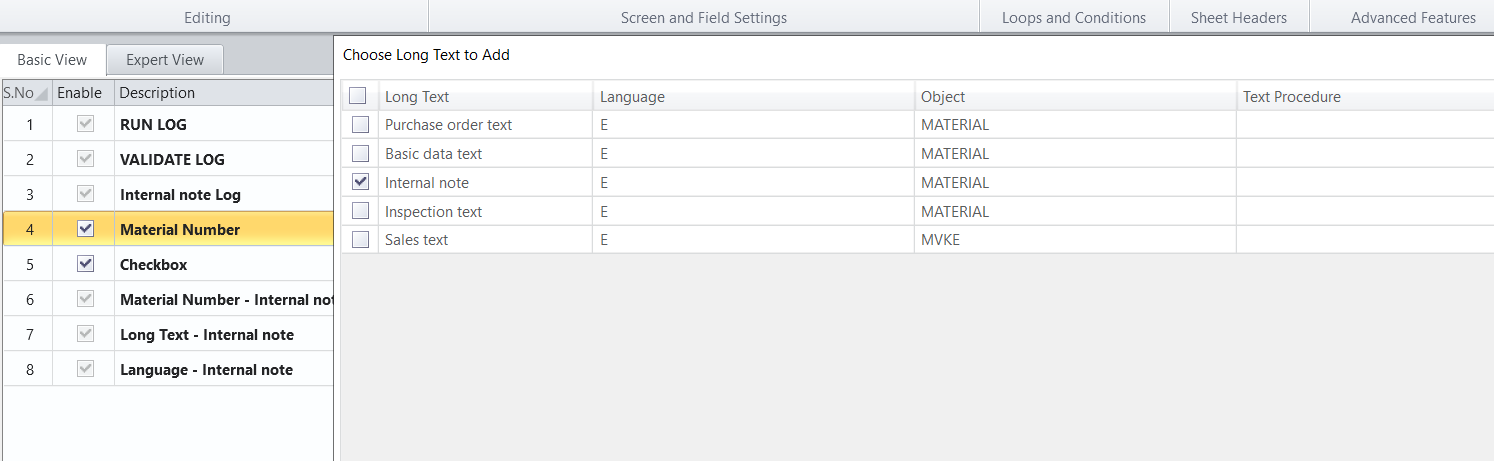
Task: Disable the Material Number row Enable checkbox
Action: coord(85,229)
